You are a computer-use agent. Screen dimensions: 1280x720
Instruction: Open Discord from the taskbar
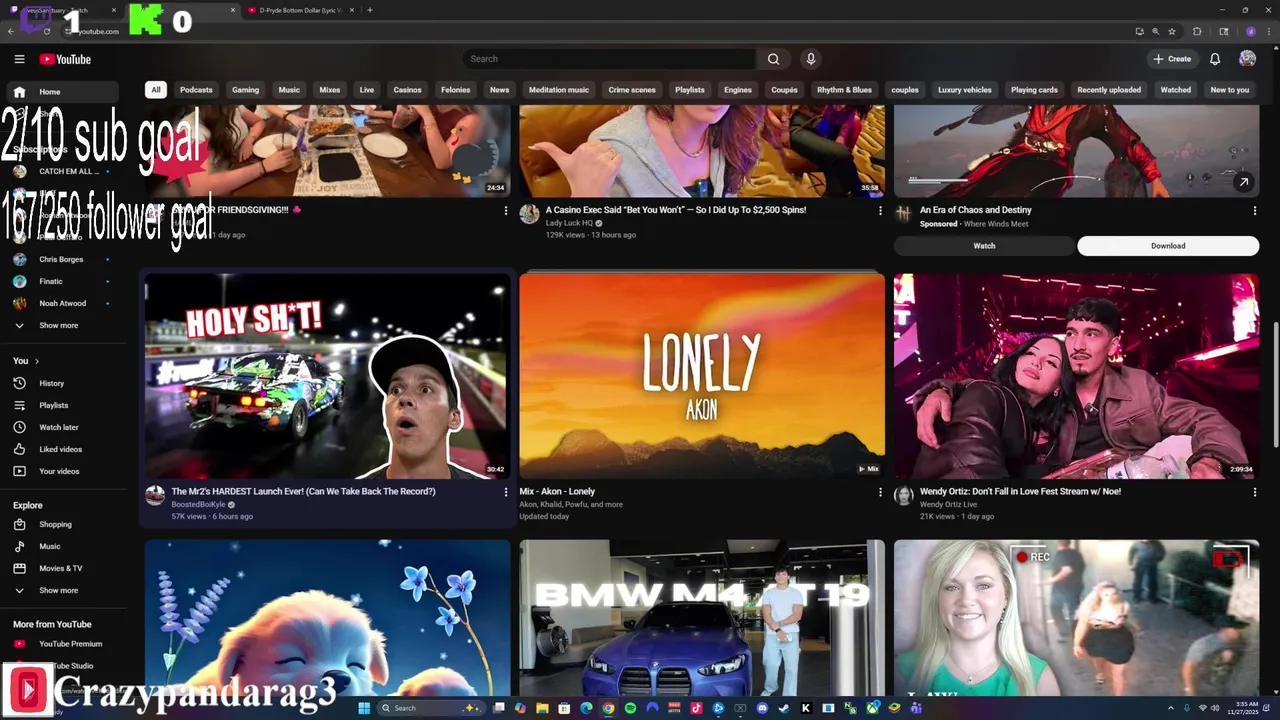tap(762, 708)
